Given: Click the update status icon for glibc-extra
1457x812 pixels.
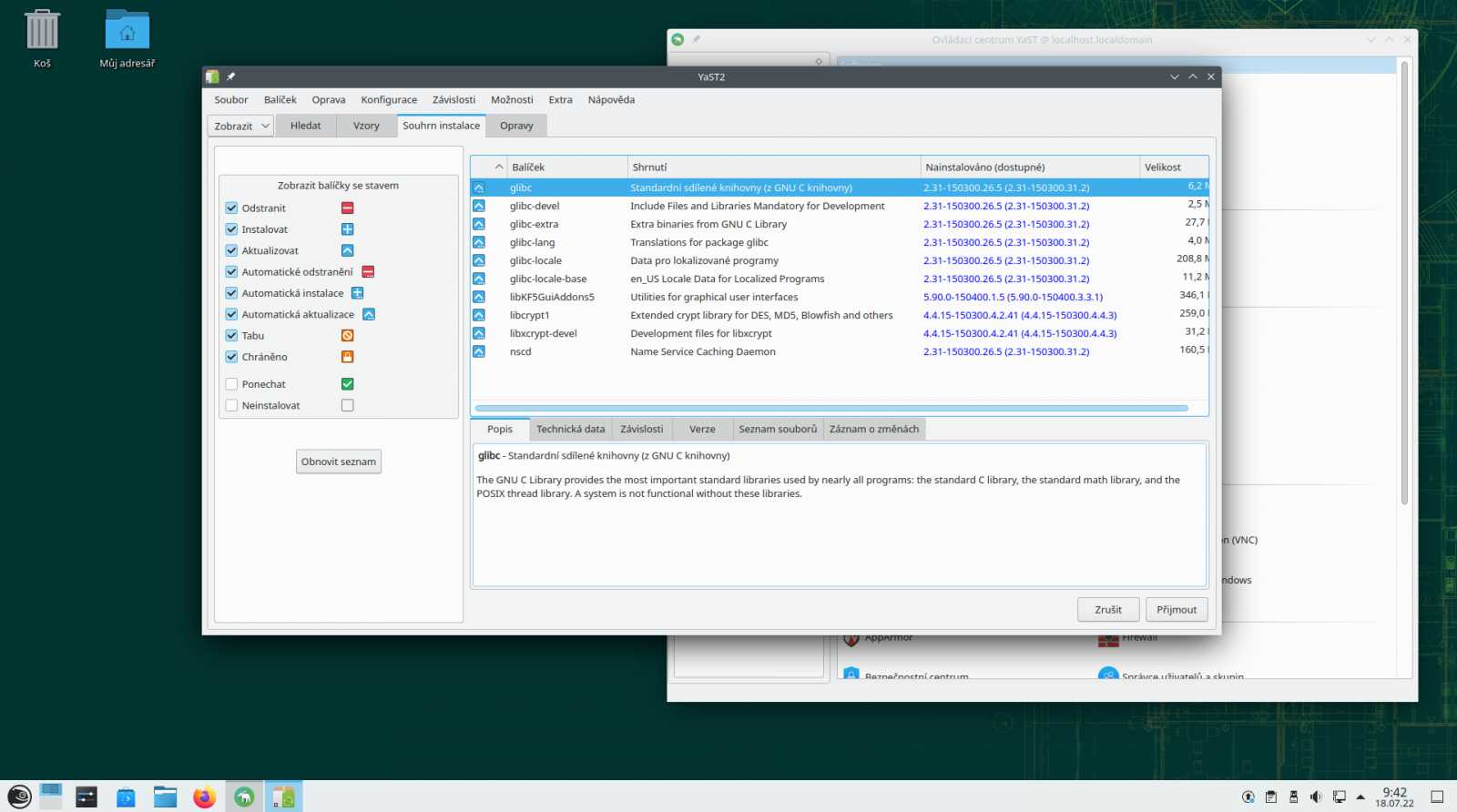Looking at the screenshot, I should (479, 224).
